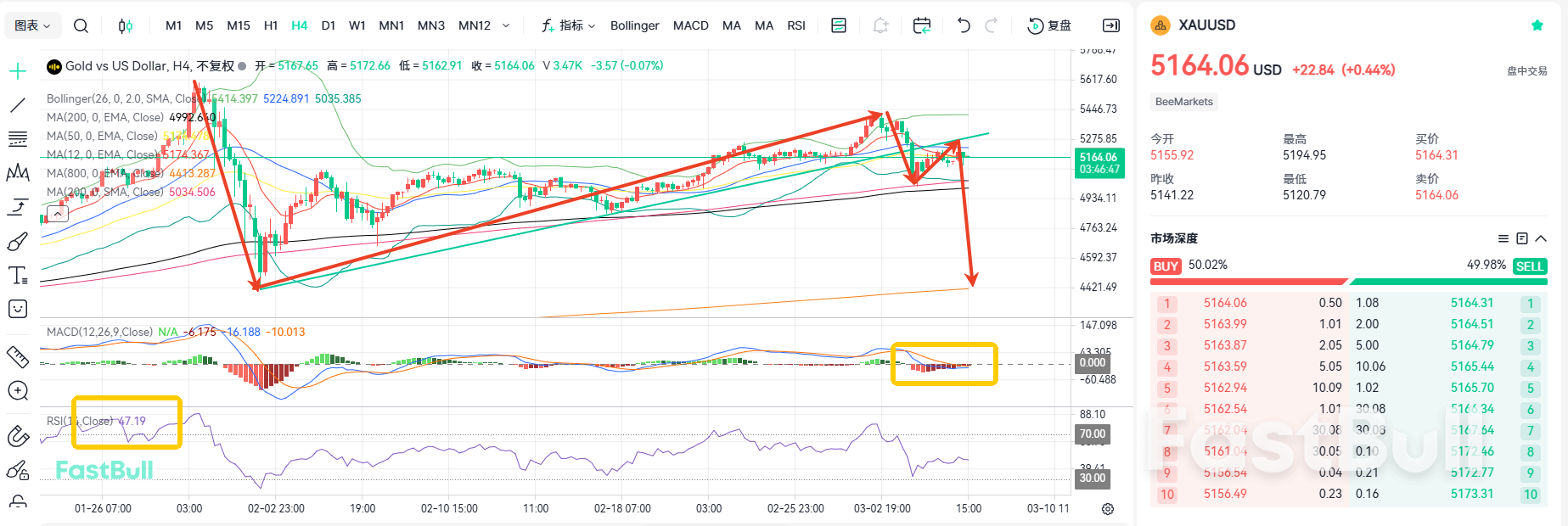
Task: Switch timeframe to M15
Action: point(238,25)
